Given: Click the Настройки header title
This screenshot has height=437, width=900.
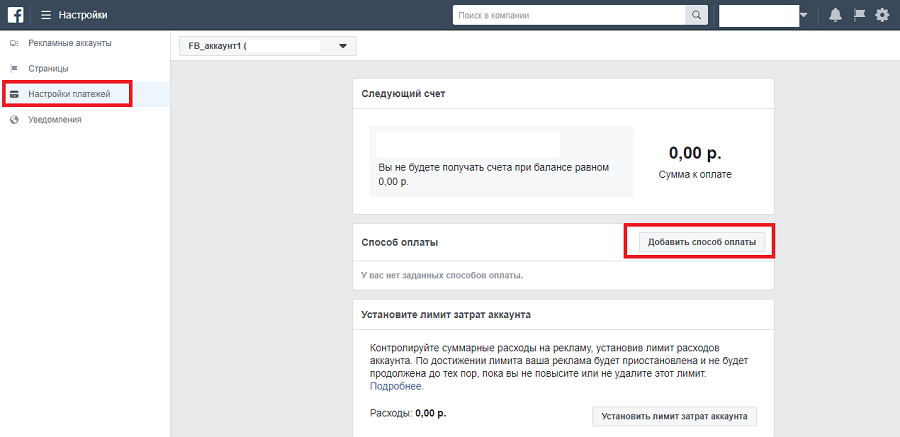Looking at the screenshot, I should click(83, 16).
